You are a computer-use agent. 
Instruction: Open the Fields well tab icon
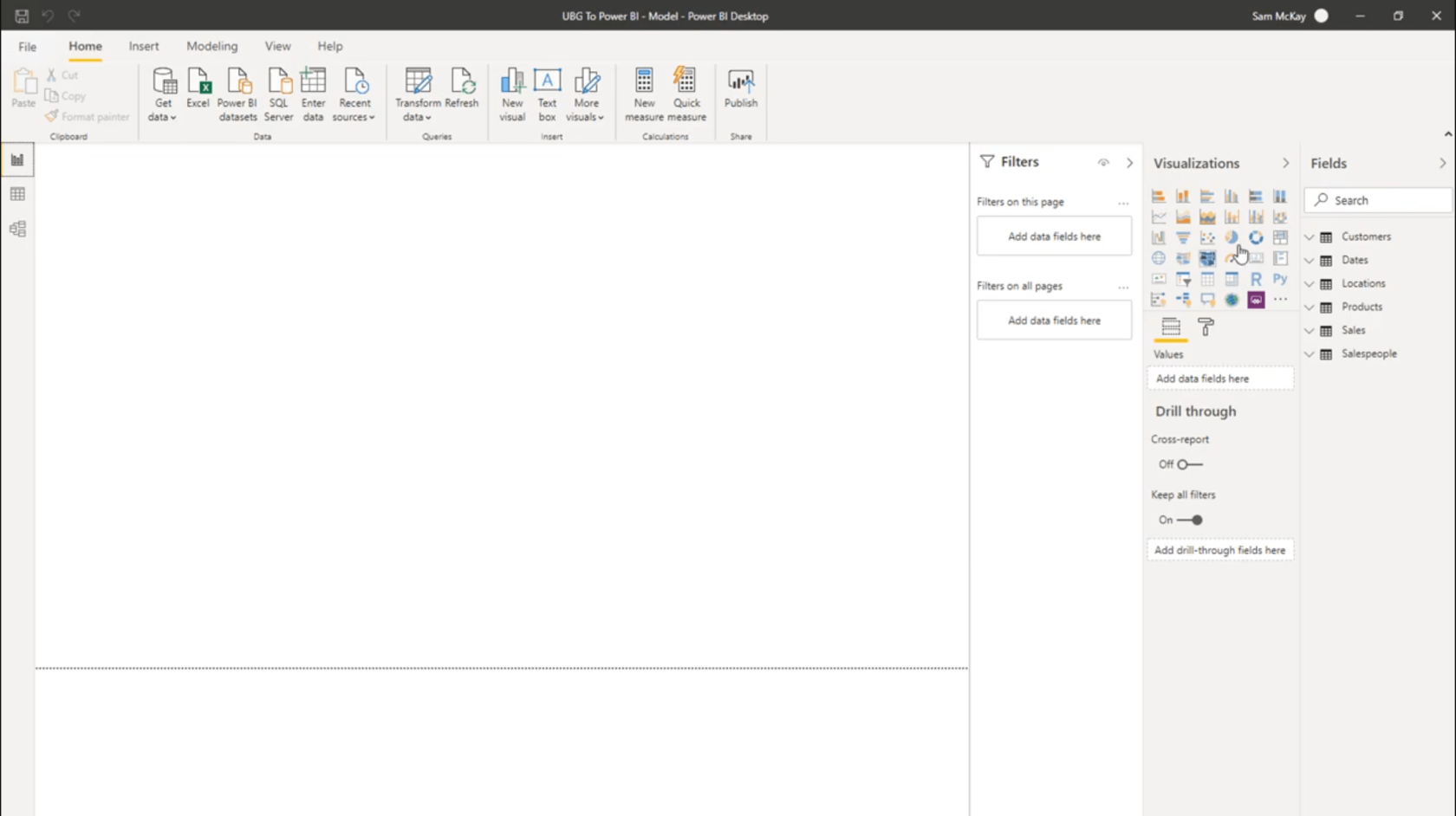tap(1171, 327)
